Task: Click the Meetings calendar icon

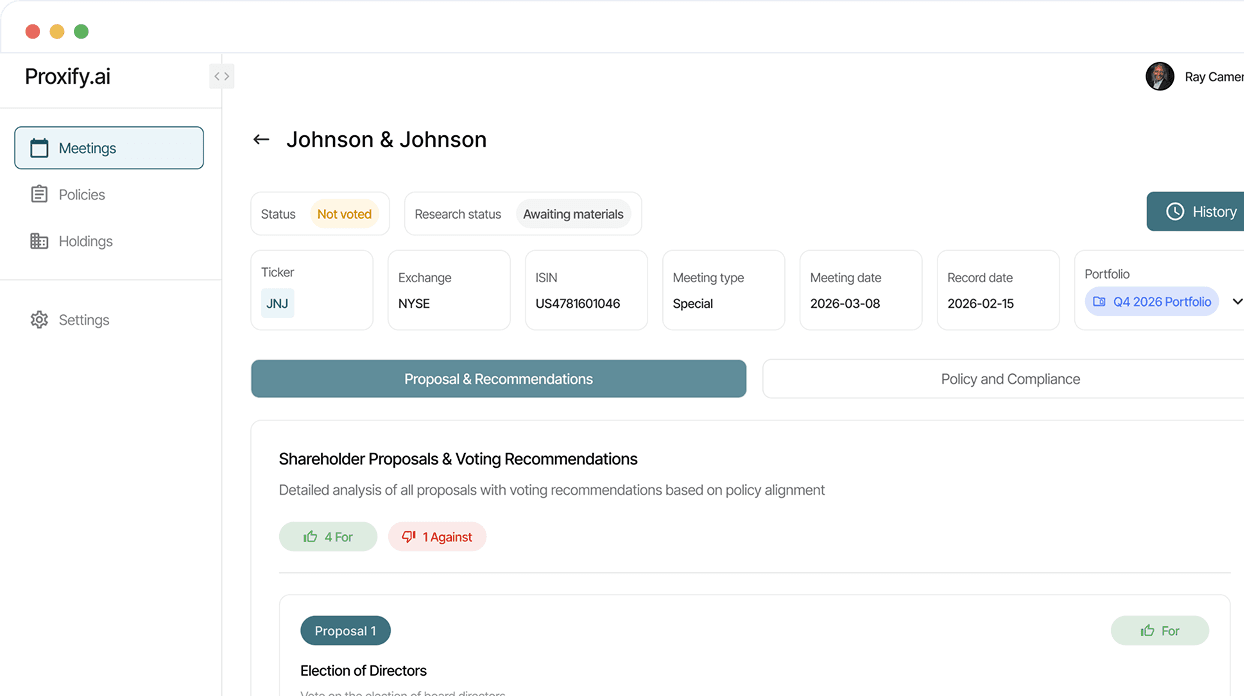Action: pyautogui.click(x=39, y=148)
